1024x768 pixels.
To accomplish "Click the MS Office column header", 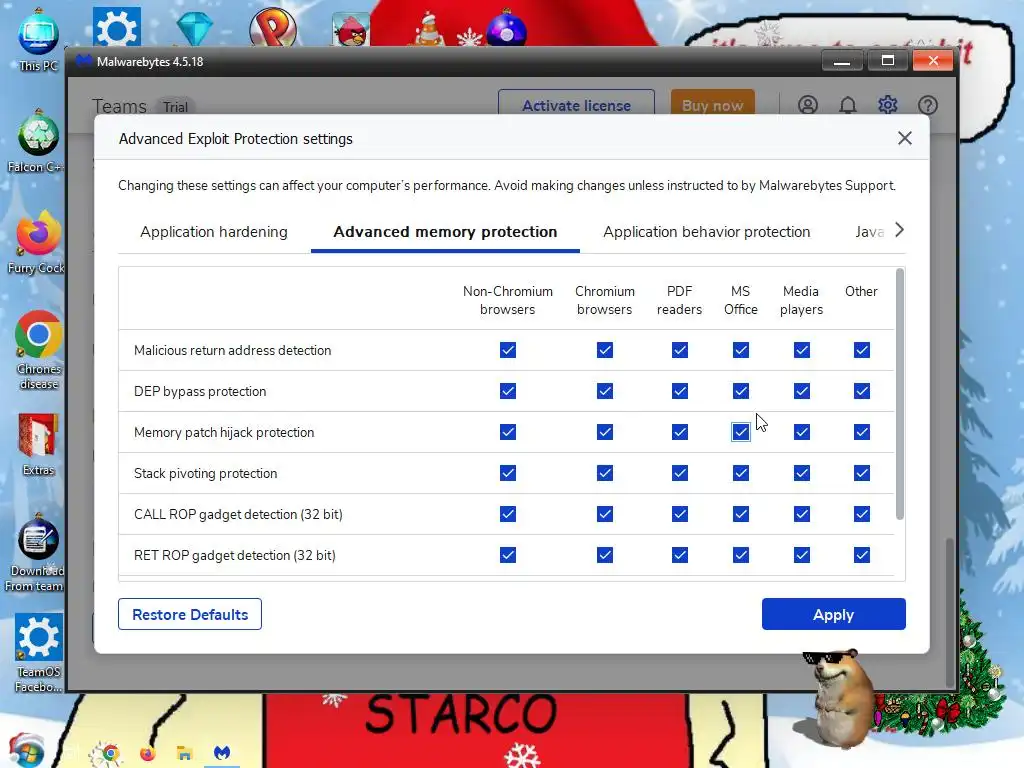I will (741, 300).
